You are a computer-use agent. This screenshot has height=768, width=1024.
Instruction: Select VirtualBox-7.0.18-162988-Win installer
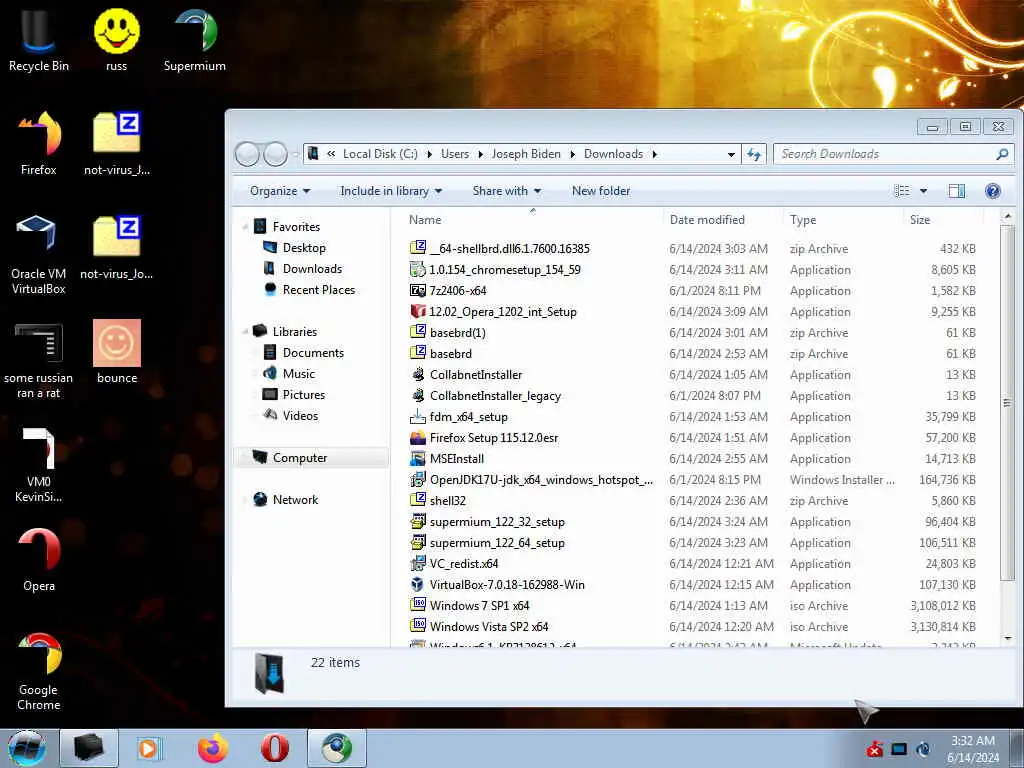507,584
